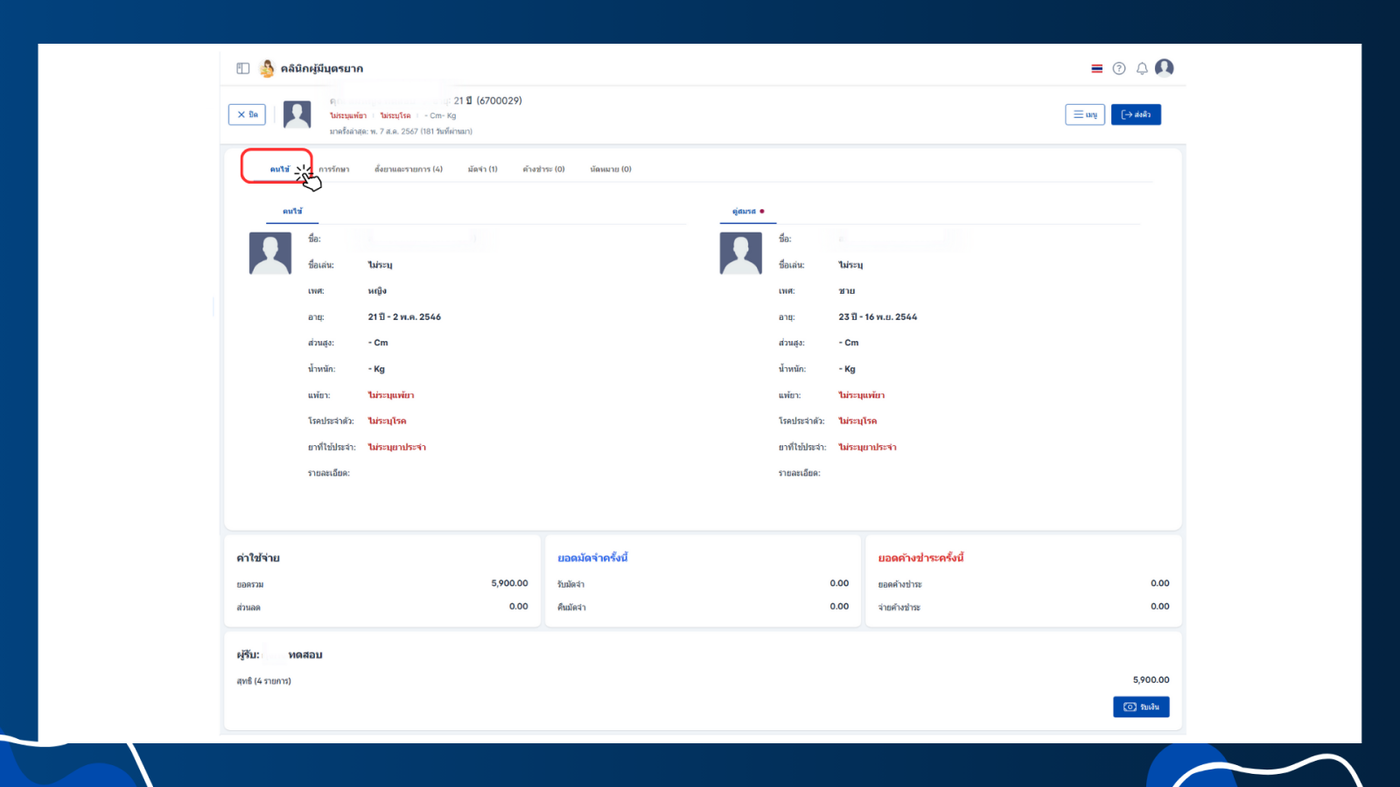Click the ค่าใช้จ่าย card heading
The height and width of the screenshot is (787, 1400).
pyautogui.click(x=258, y=558)
